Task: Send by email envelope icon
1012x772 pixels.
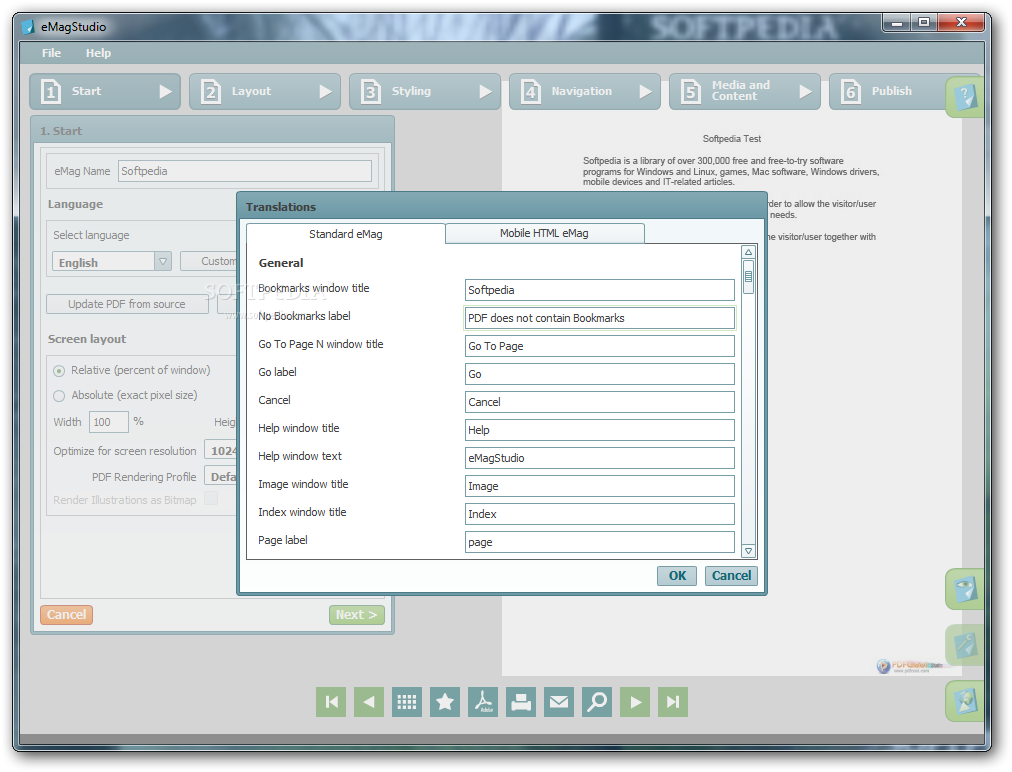Action: [559, 702]
